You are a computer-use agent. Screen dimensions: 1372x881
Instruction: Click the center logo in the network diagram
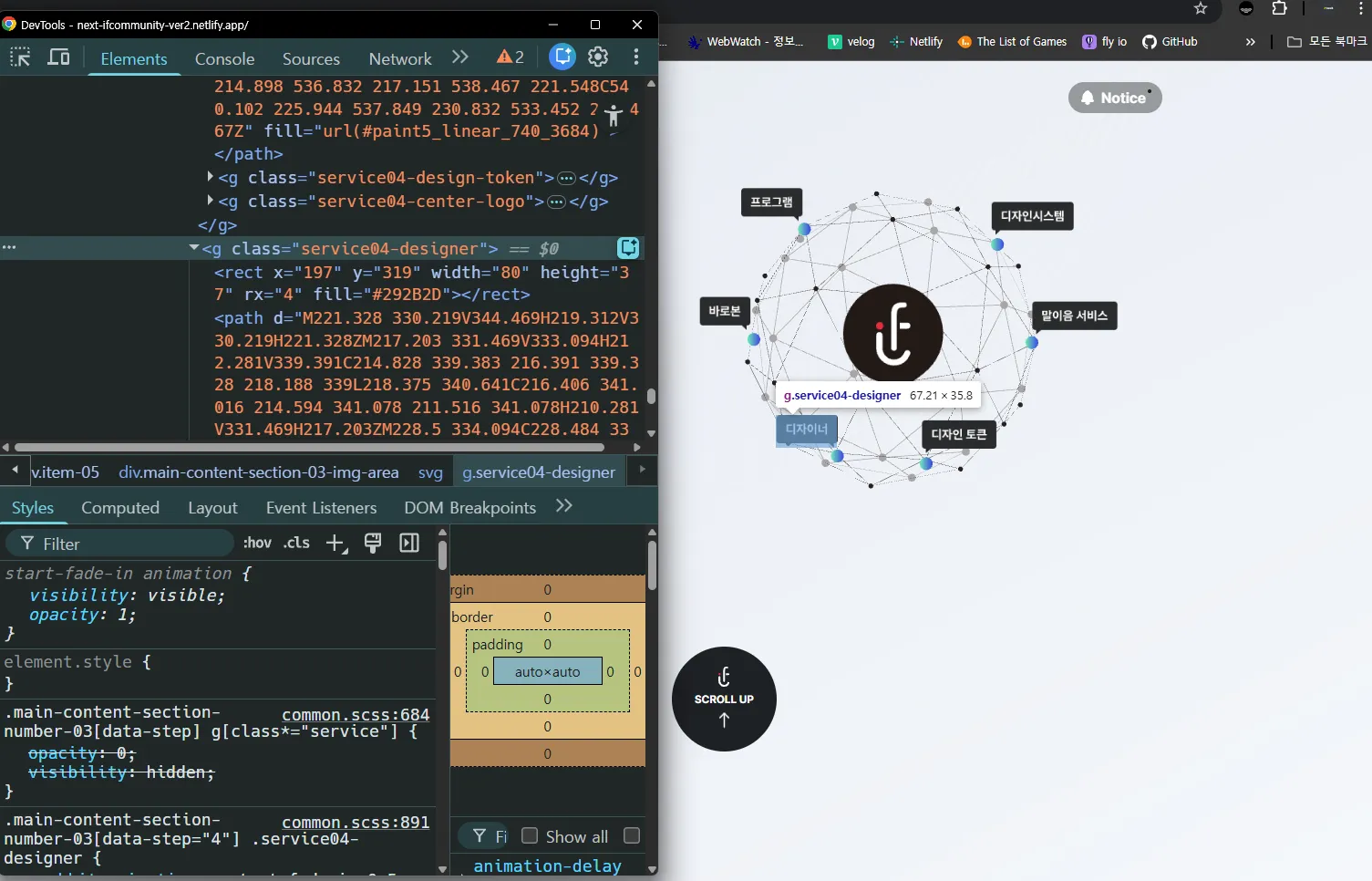[x=892, y=334]
